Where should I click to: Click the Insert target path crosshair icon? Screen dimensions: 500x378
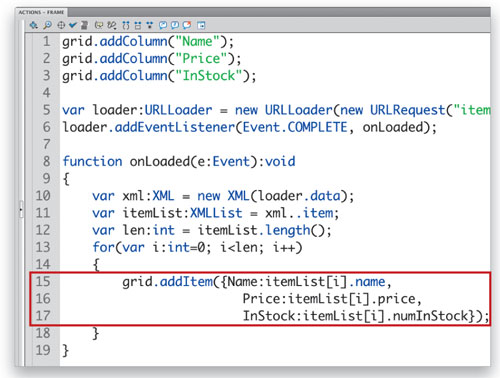[61, 25]
